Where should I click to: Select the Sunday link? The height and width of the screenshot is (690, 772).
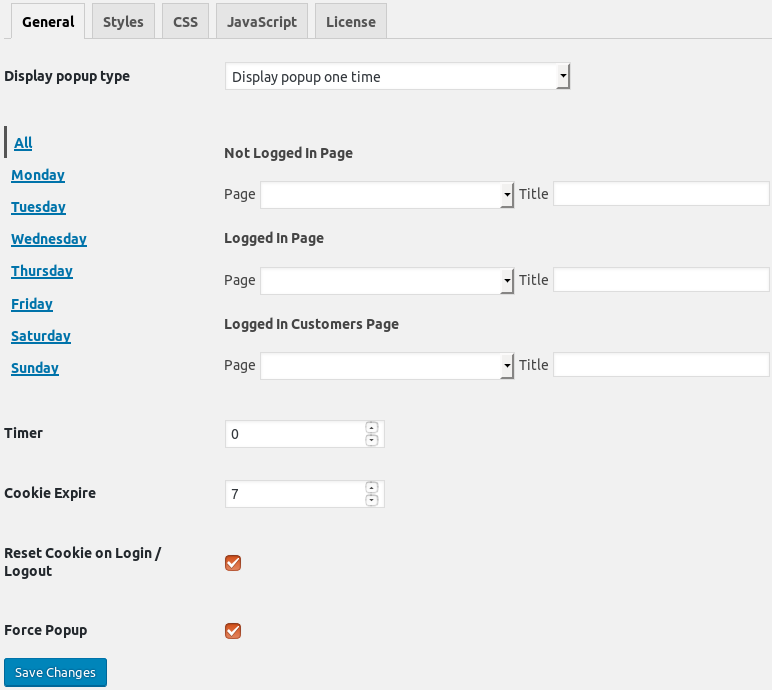pos(35,368)
